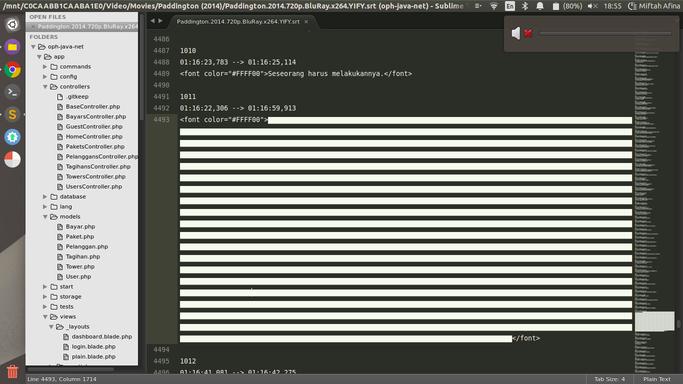Expand the storage folder
The width and height of the screenshot is (683, 384).
45,296
